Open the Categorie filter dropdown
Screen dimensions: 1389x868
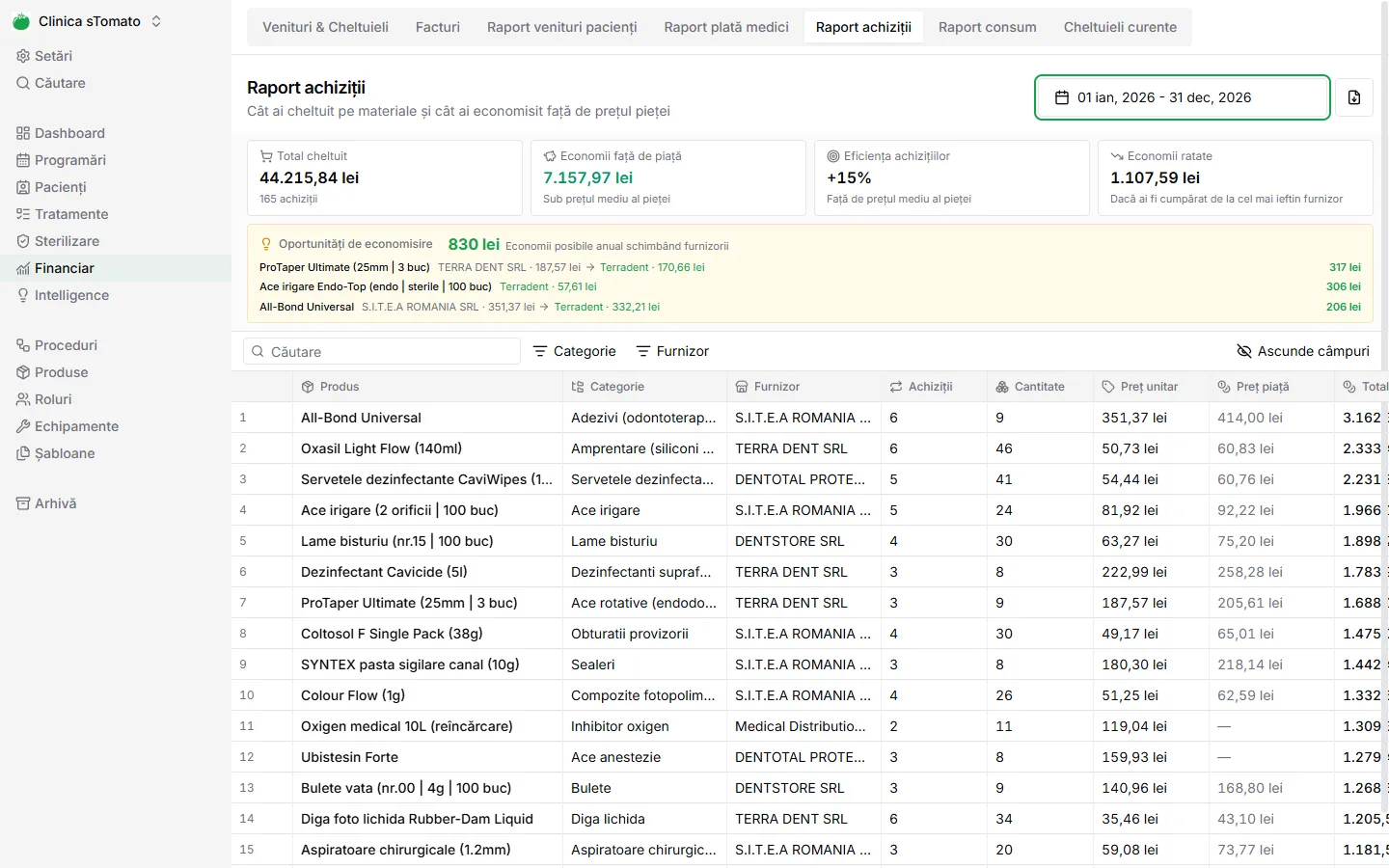point(575,351)
